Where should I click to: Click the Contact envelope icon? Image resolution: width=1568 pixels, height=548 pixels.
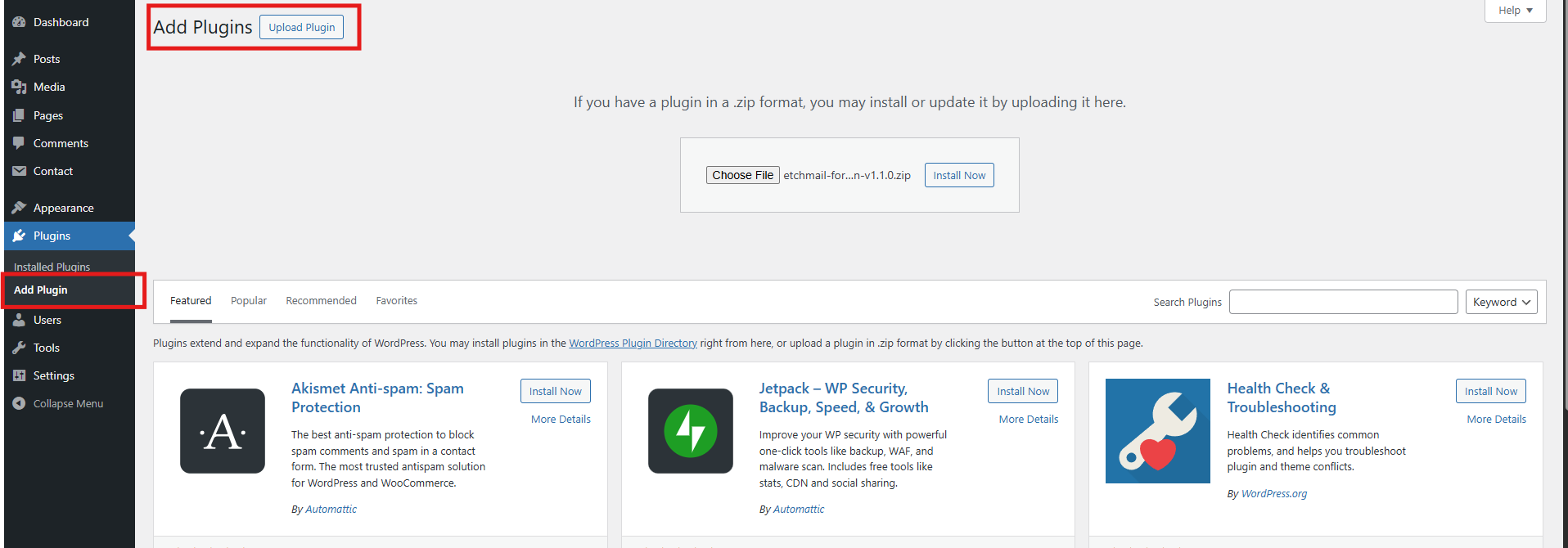point(19,171)
